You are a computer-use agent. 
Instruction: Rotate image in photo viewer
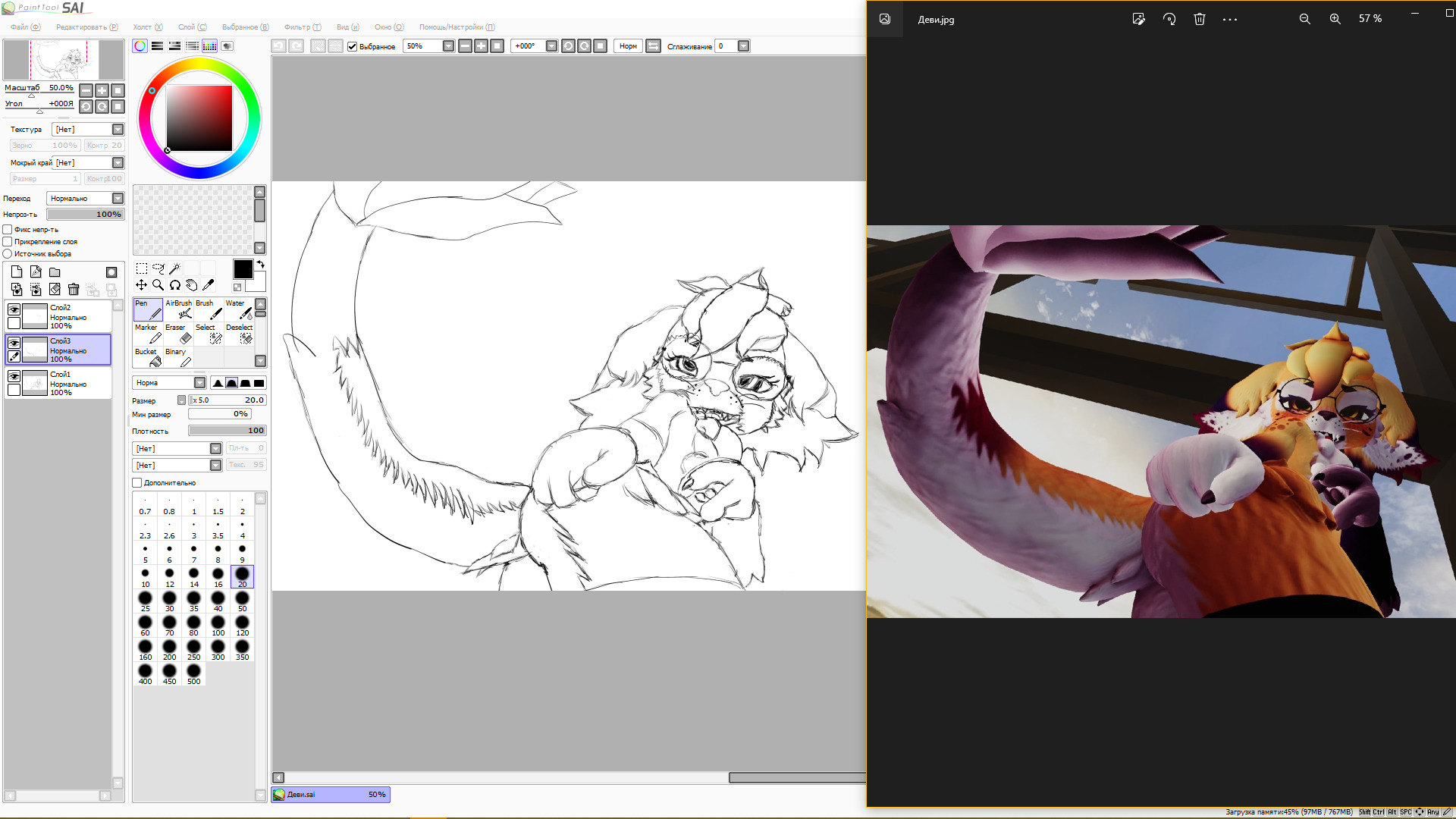[1169, 19]
